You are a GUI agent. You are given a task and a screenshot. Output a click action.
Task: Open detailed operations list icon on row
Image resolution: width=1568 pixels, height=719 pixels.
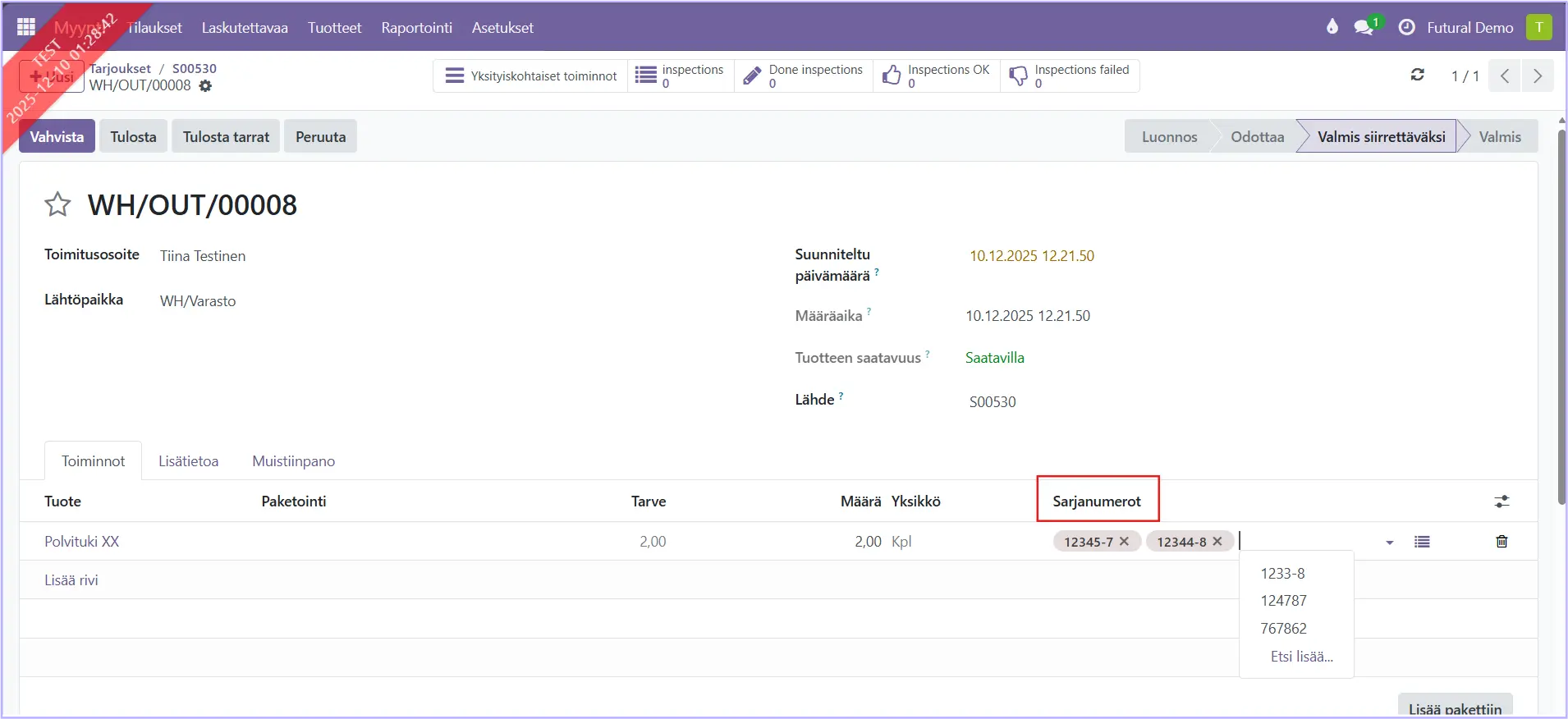[1422, 542]
